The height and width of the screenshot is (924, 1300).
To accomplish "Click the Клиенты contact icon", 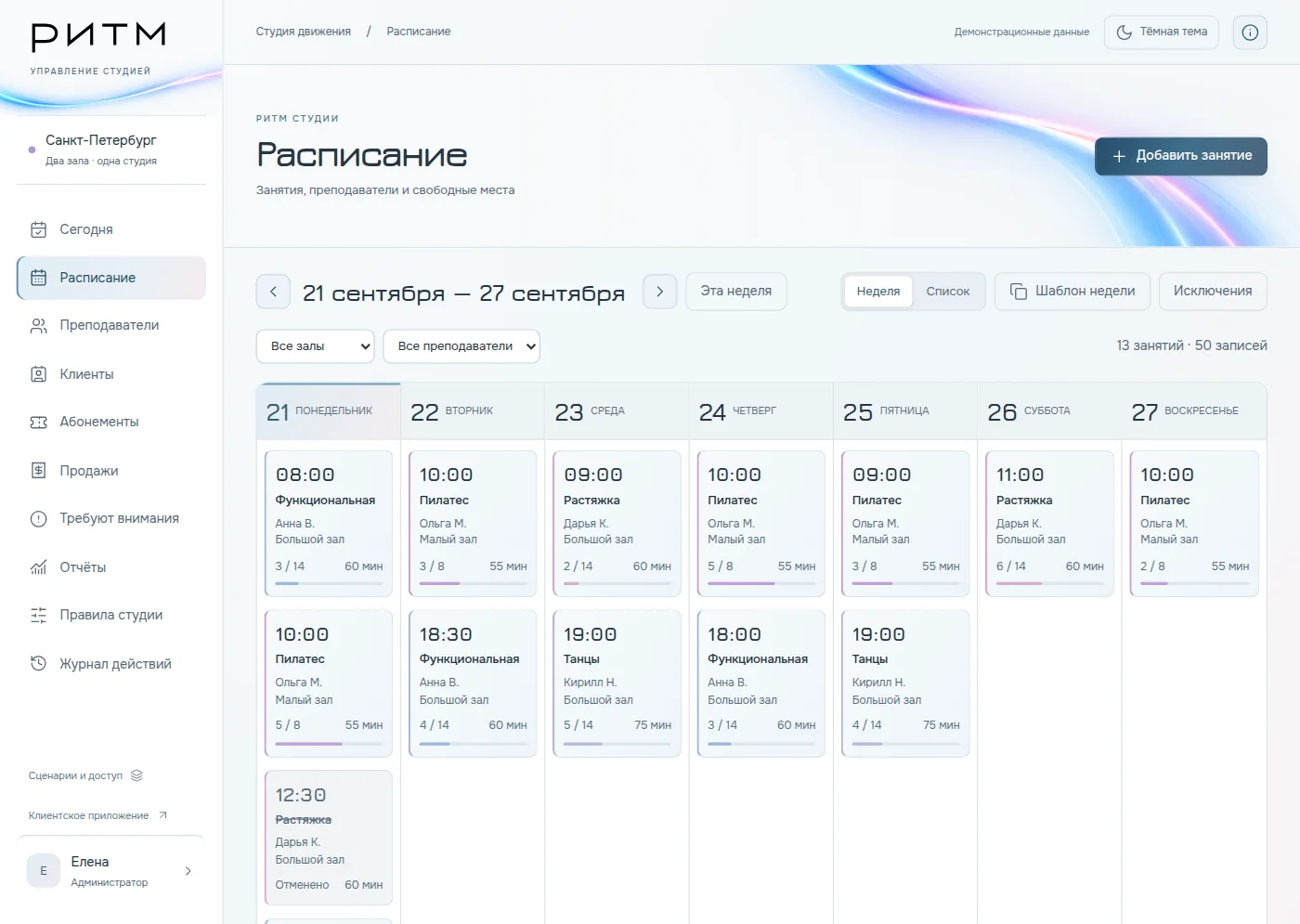I will click(38, 374).
